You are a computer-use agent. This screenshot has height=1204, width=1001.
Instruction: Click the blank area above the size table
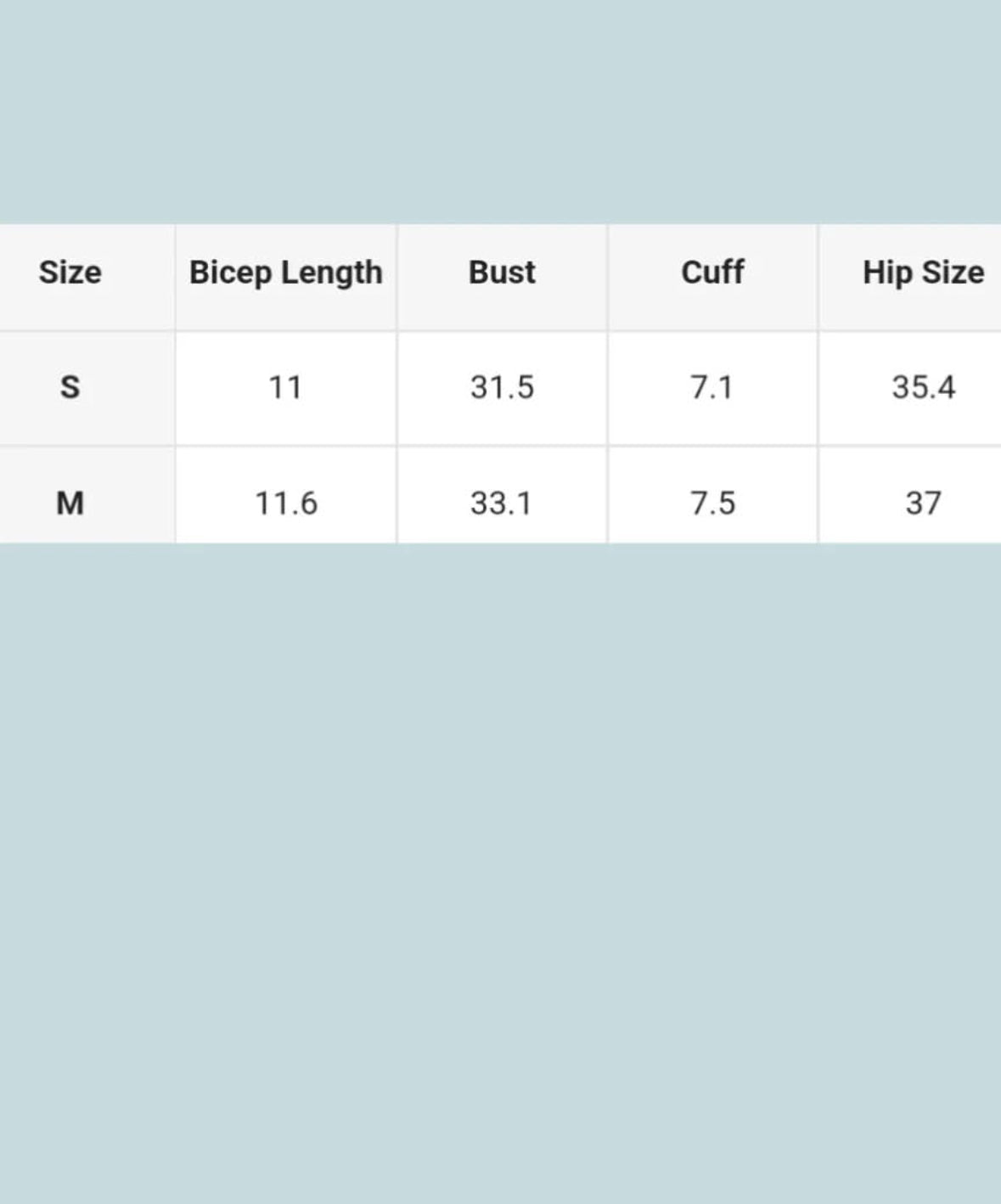pos(500,110)
